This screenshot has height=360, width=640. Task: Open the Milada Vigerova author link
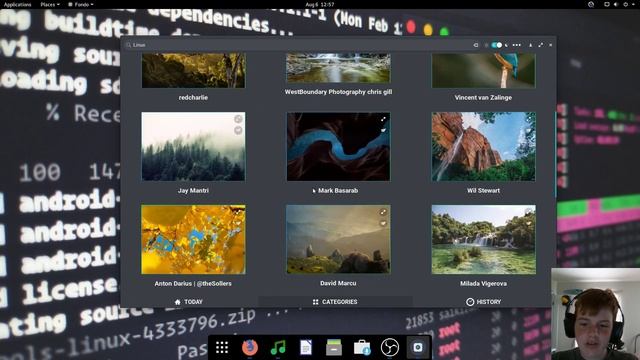[x=483, y=283]
